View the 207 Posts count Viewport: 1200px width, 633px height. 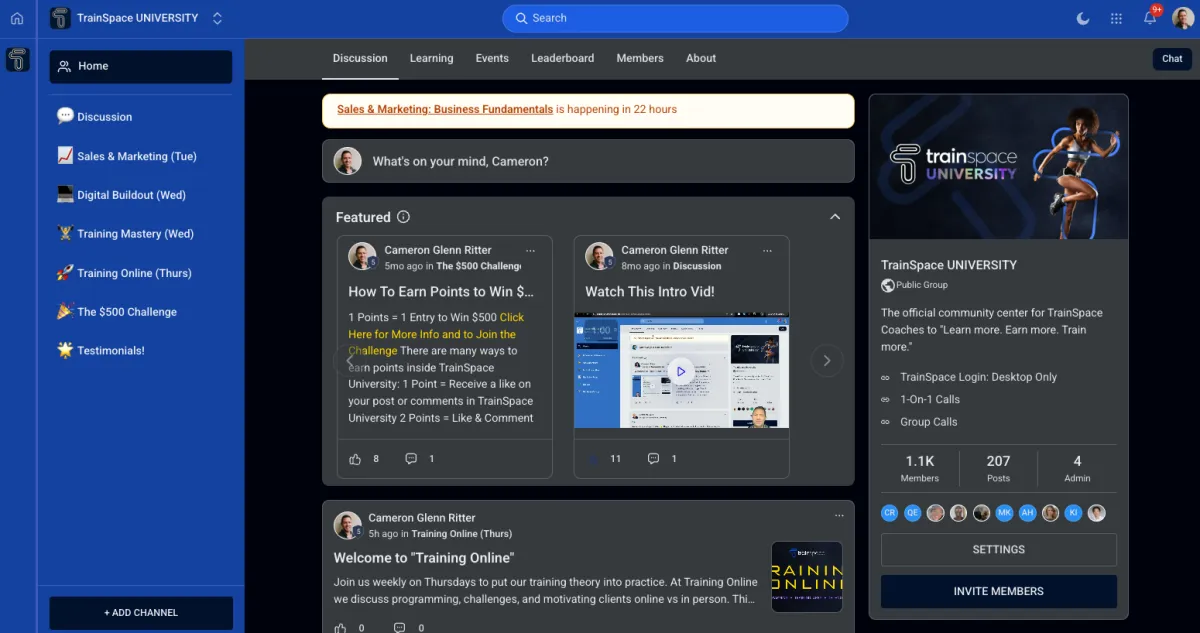coord(998,468)
